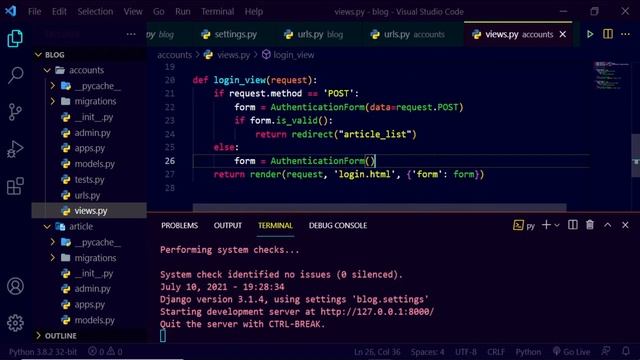Open the Source Control view

coord(15,112)
